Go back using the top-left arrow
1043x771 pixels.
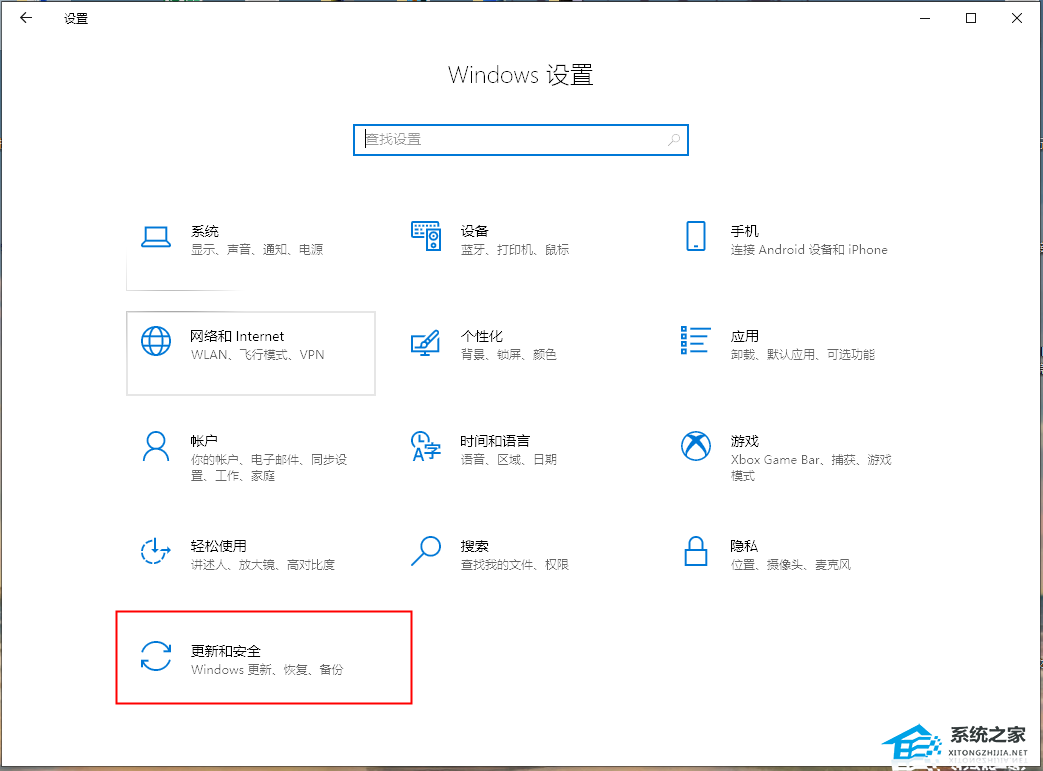[x=26, y=18]
